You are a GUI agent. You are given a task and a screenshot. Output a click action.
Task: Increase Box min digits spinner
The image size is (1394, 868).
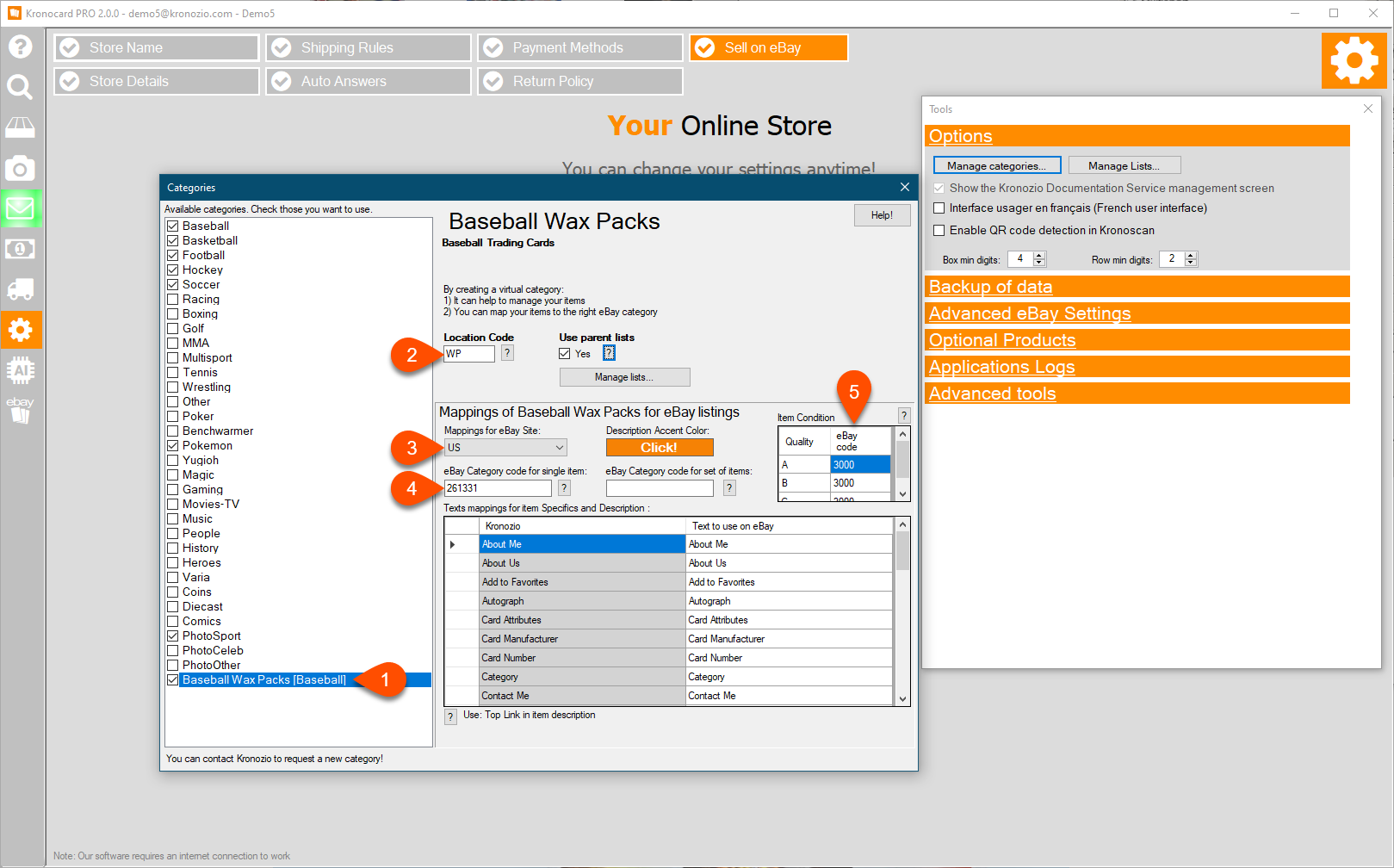point(1039,256)
